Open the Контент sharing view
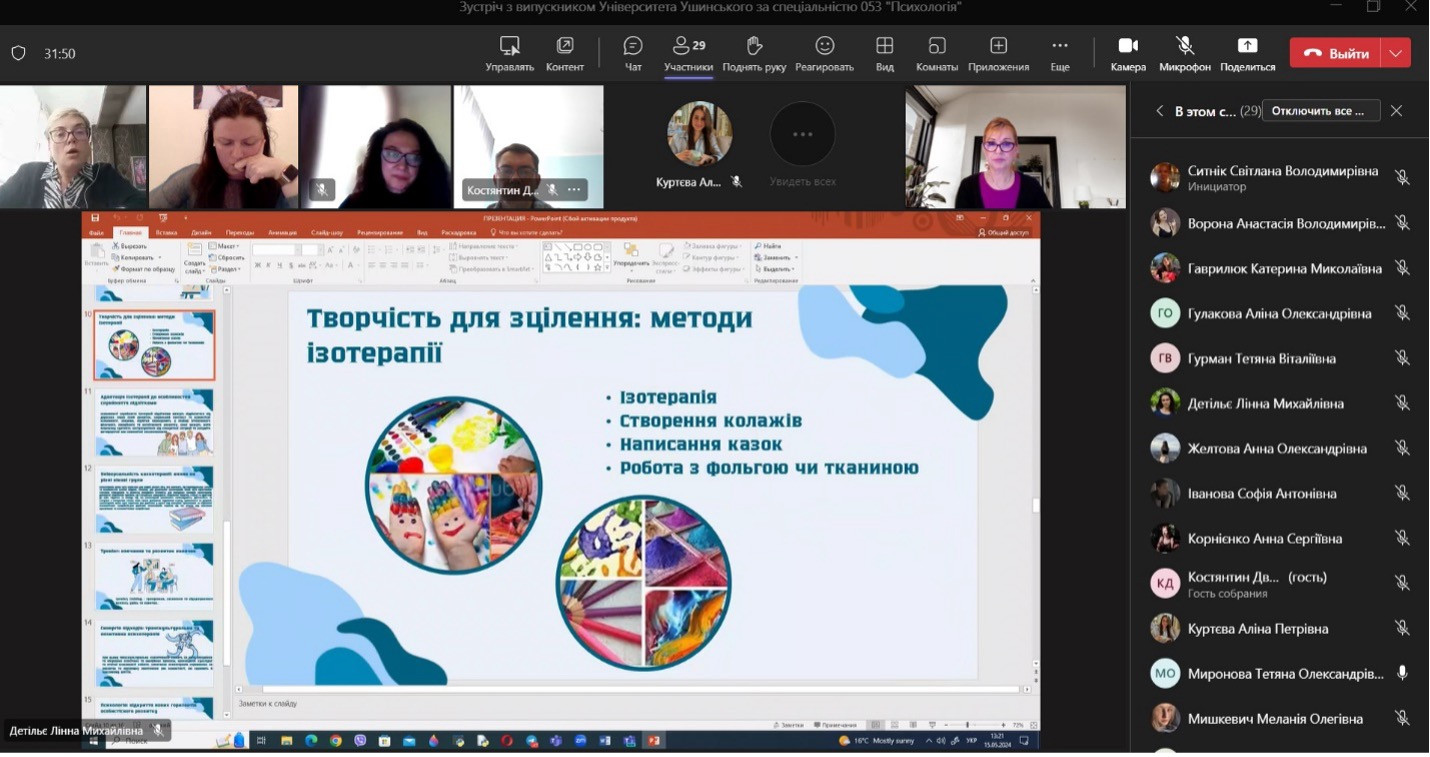Viewport: 1430px width, 757px height. [565, 54]
